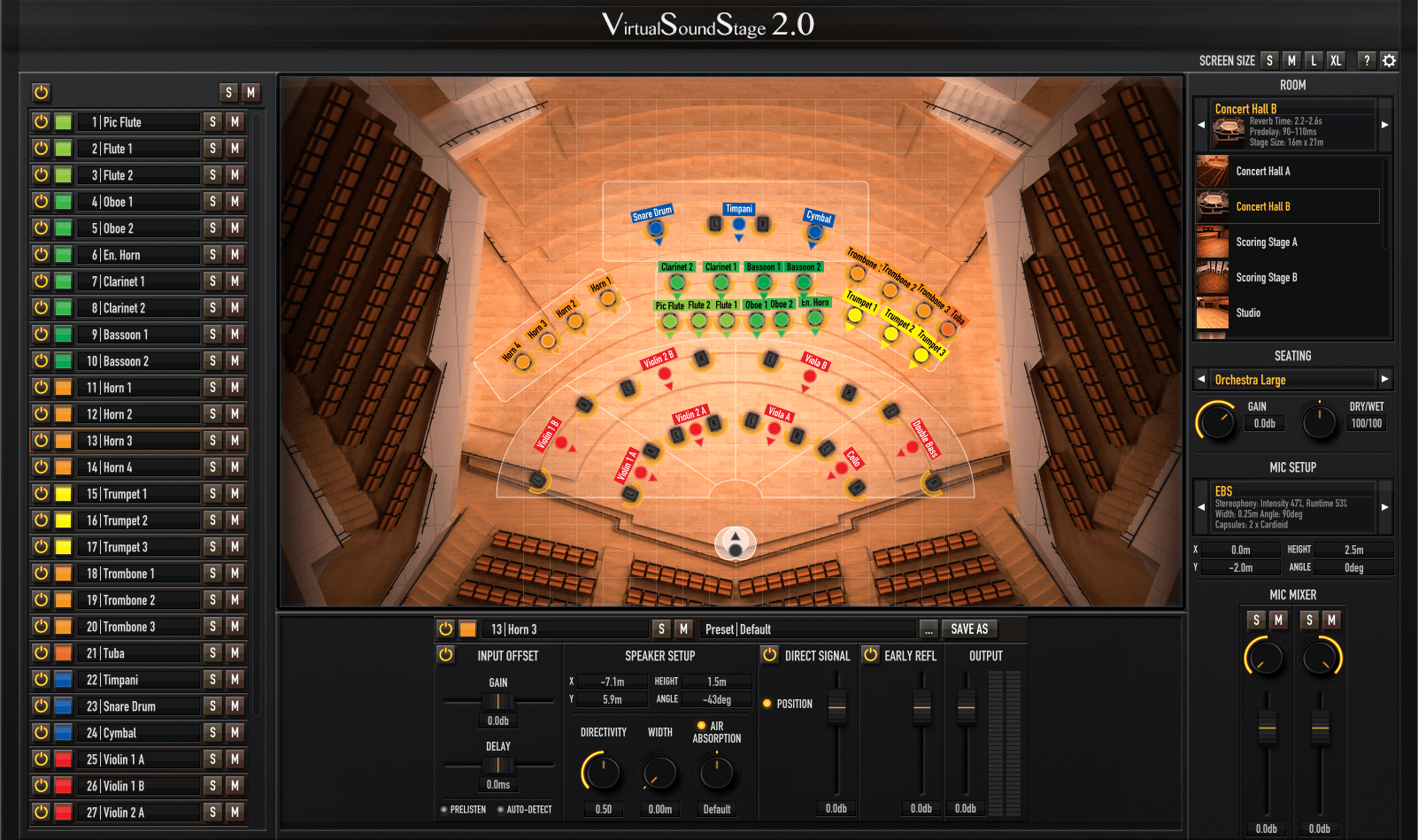Select the microphone position icon on stage
The height and width of the screenshot is (840, 1418).
pyautogui.click(x=735, y=543)
